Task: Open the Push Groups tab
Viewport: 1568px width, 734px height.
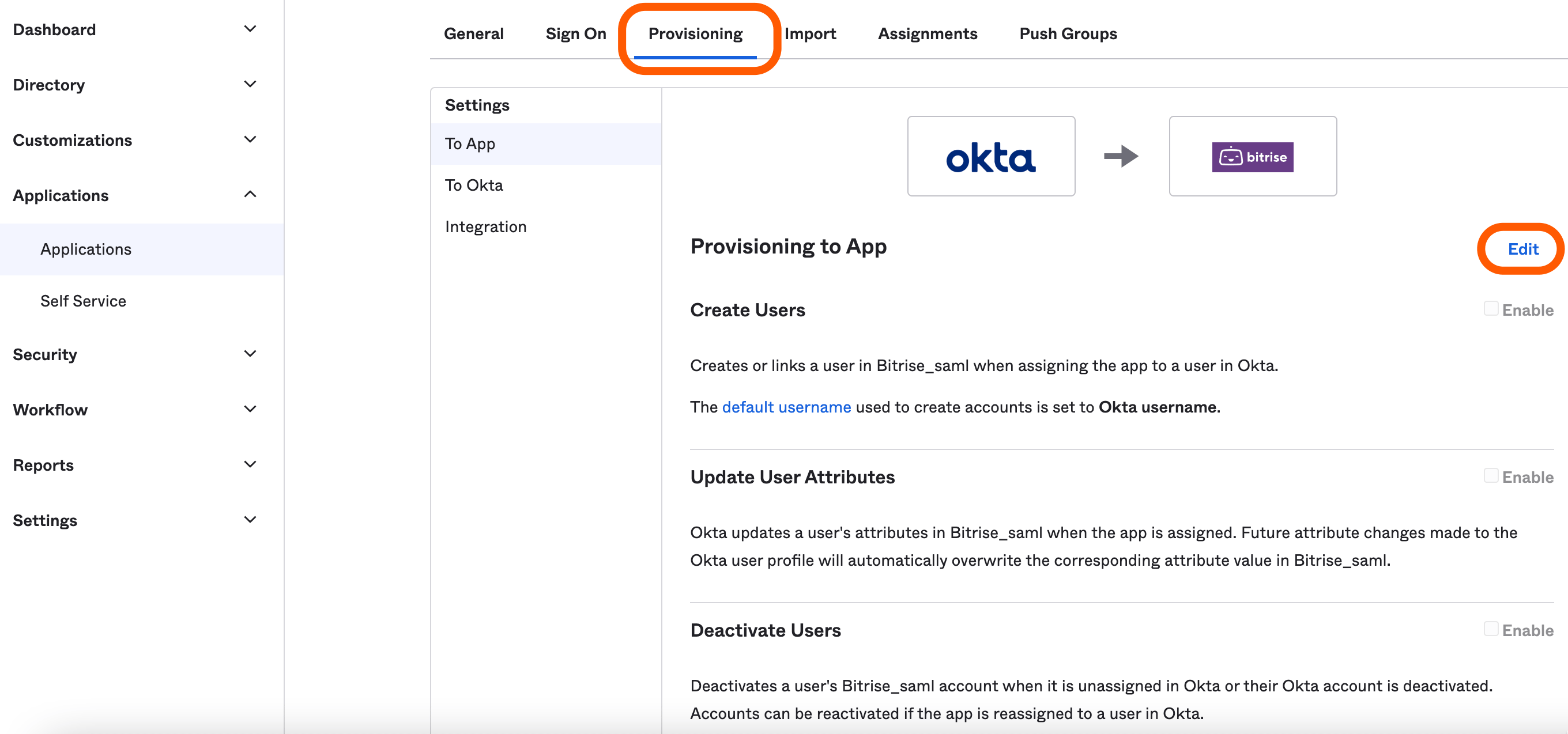Action: point(1068,33)
